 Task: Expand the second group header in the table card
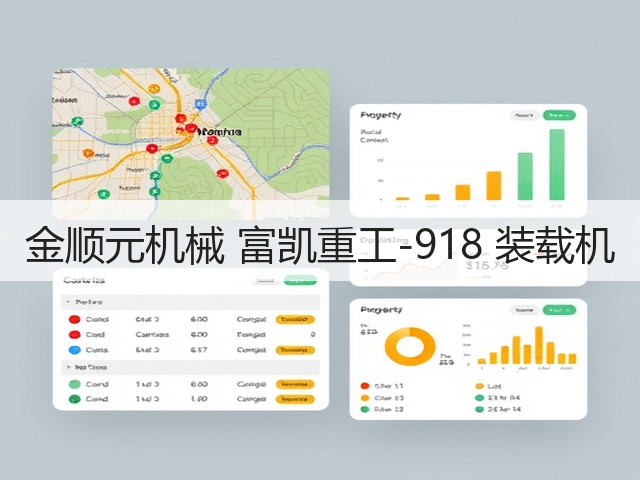point(68,367)
